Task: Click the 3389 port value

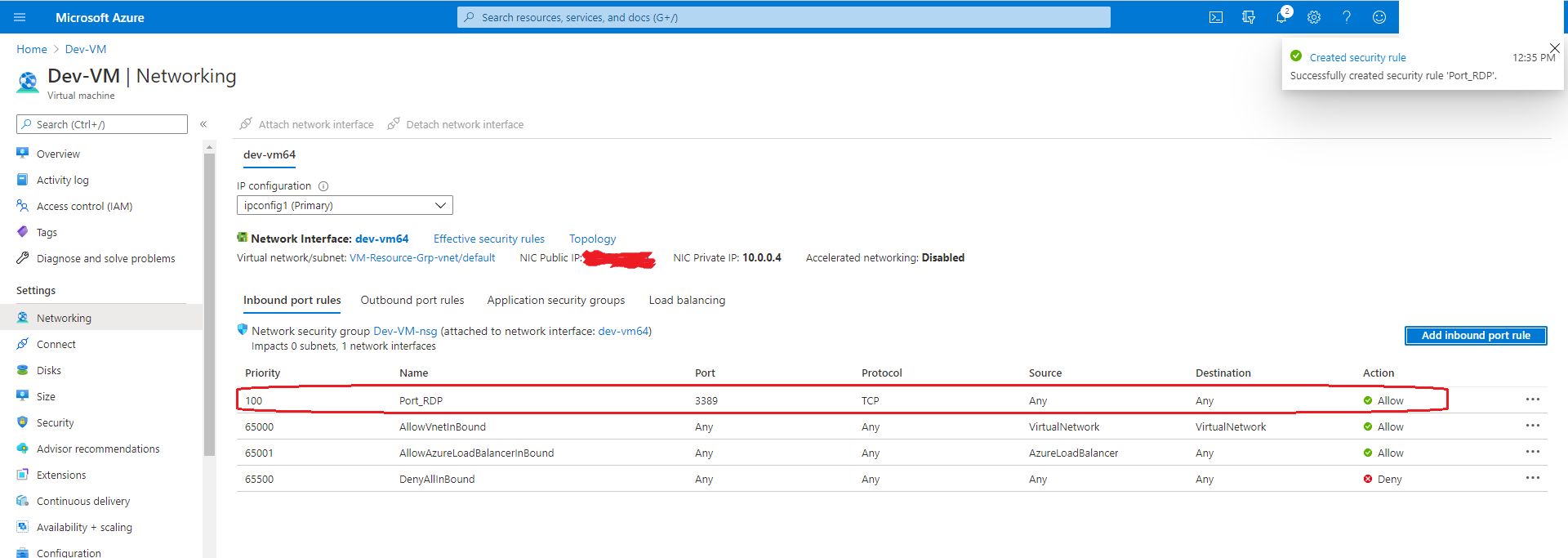Action: click(x=706, y=400)
